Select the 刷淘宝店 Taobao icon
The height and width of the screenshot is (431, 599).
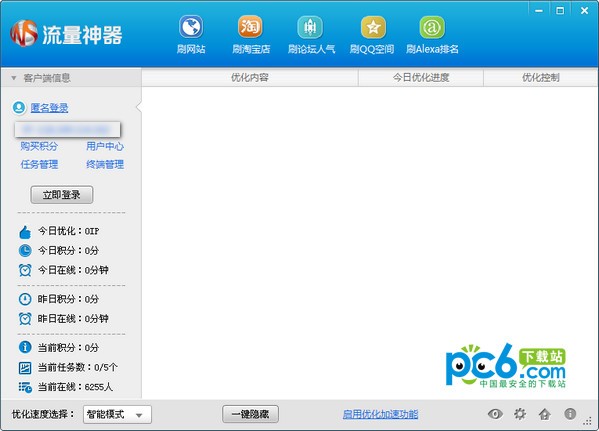[250, 27]
